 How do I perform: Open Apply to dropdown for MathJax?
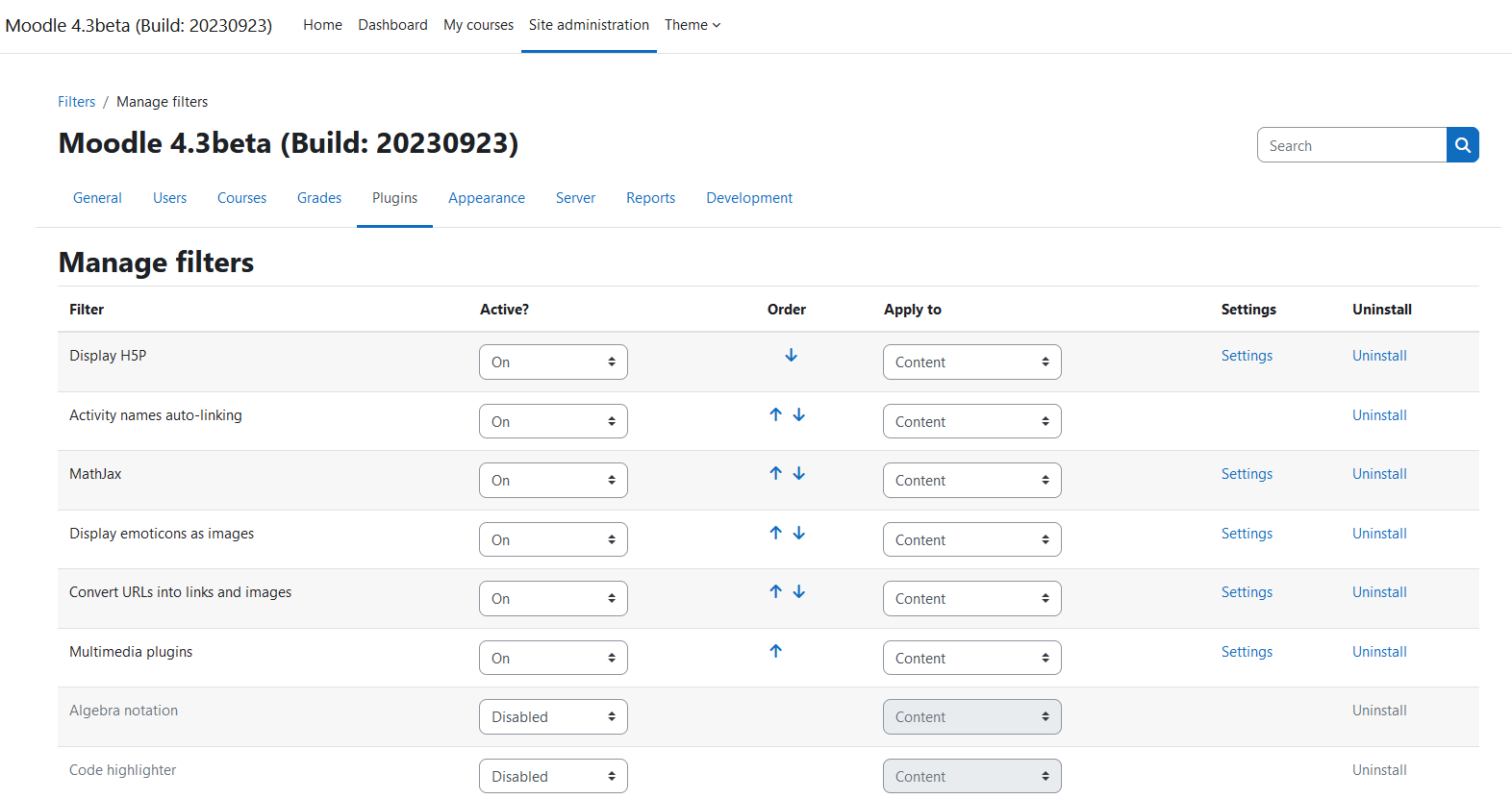pos(972,481)
